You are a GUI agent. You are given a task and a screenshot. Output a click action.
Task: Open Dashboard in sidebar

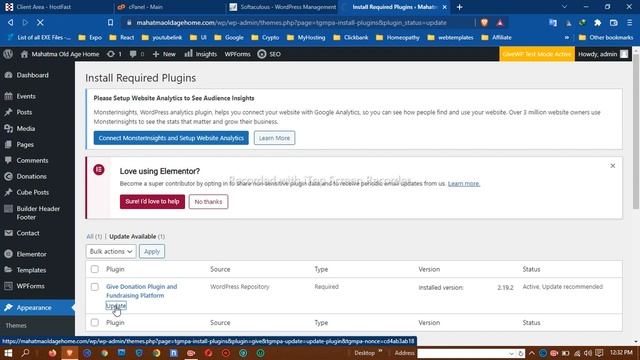click(33, 75)
